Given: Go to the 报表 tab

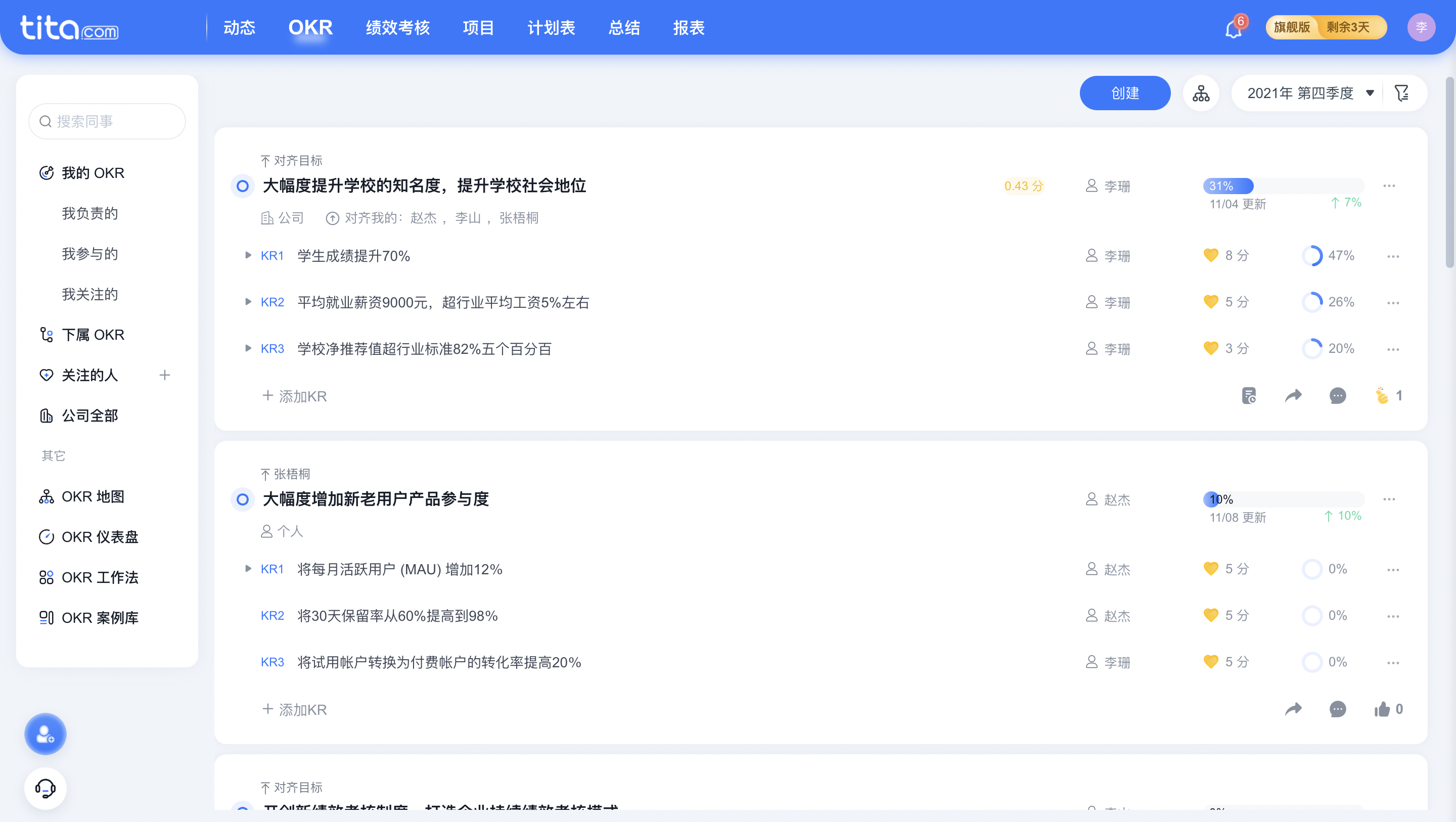Looking at the screenshot, I should 689,27.
